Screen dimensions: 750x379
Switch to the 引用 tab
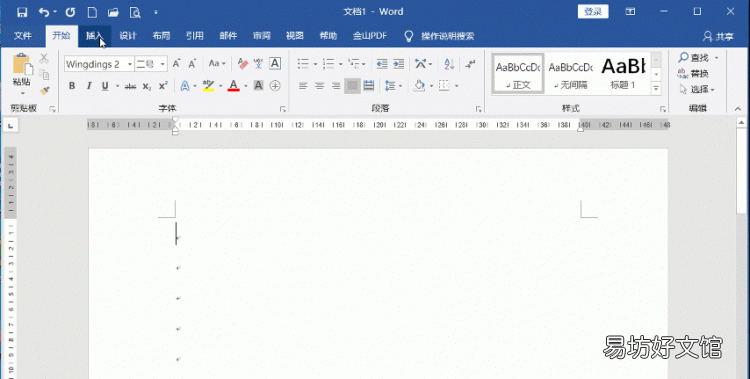pyautogui.click(x=195, y=36)
